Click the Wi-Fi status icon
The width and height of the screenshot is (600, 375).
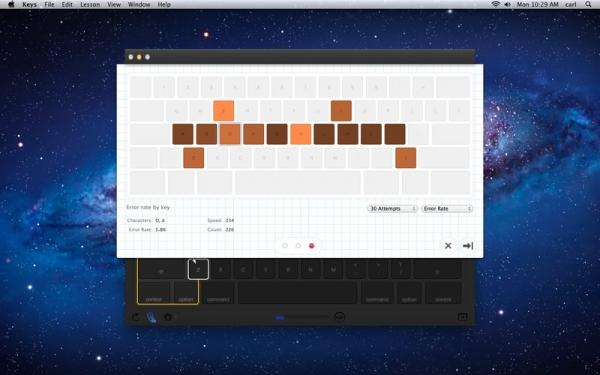[496, 4]
